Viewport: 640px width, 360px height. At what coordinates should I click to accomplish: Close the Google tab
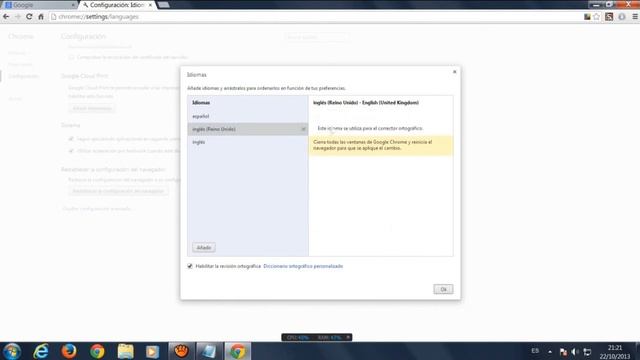click(73, 5)
